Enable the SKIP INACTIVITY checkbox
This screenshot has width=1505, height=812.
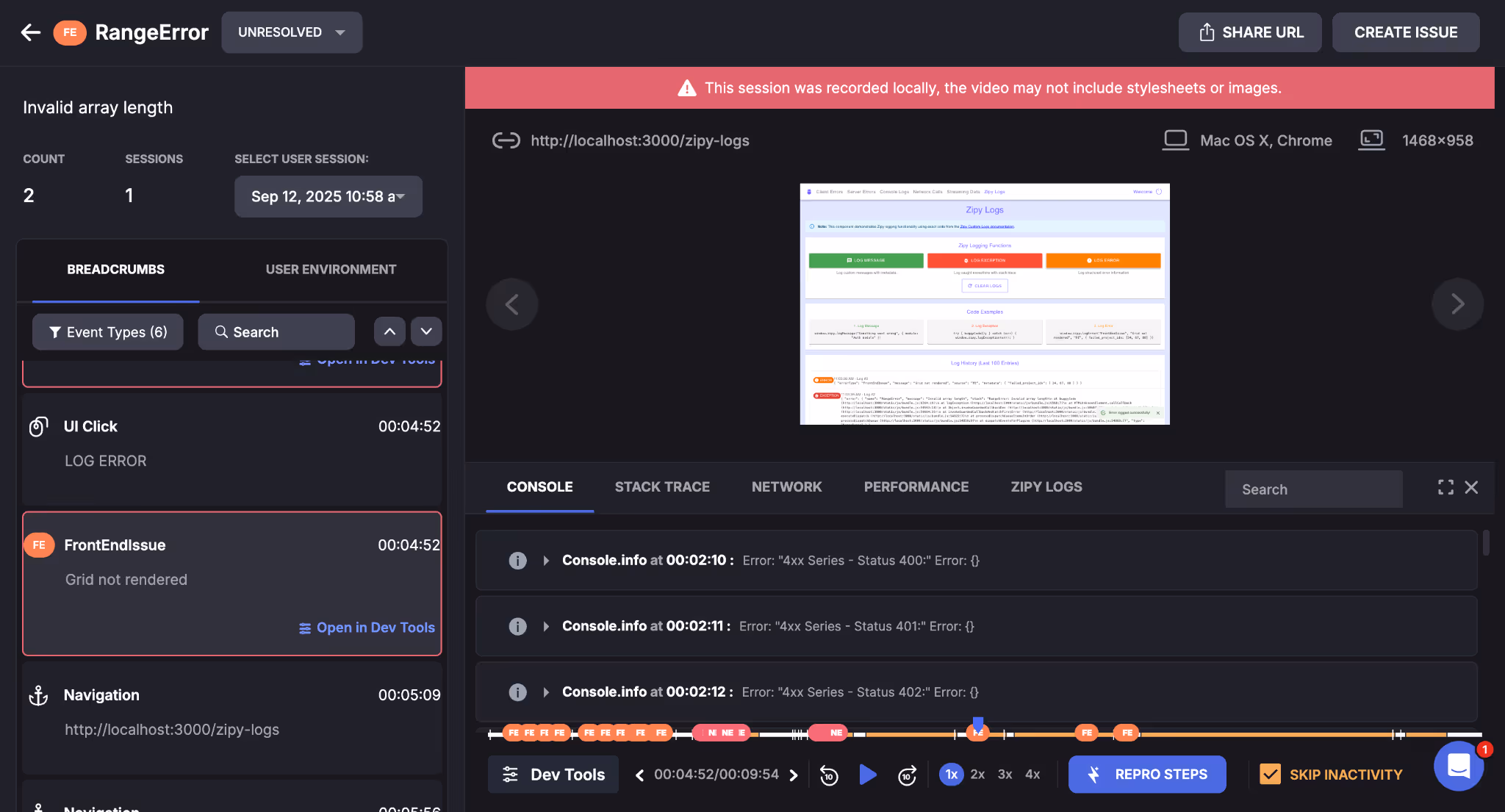1269,774
